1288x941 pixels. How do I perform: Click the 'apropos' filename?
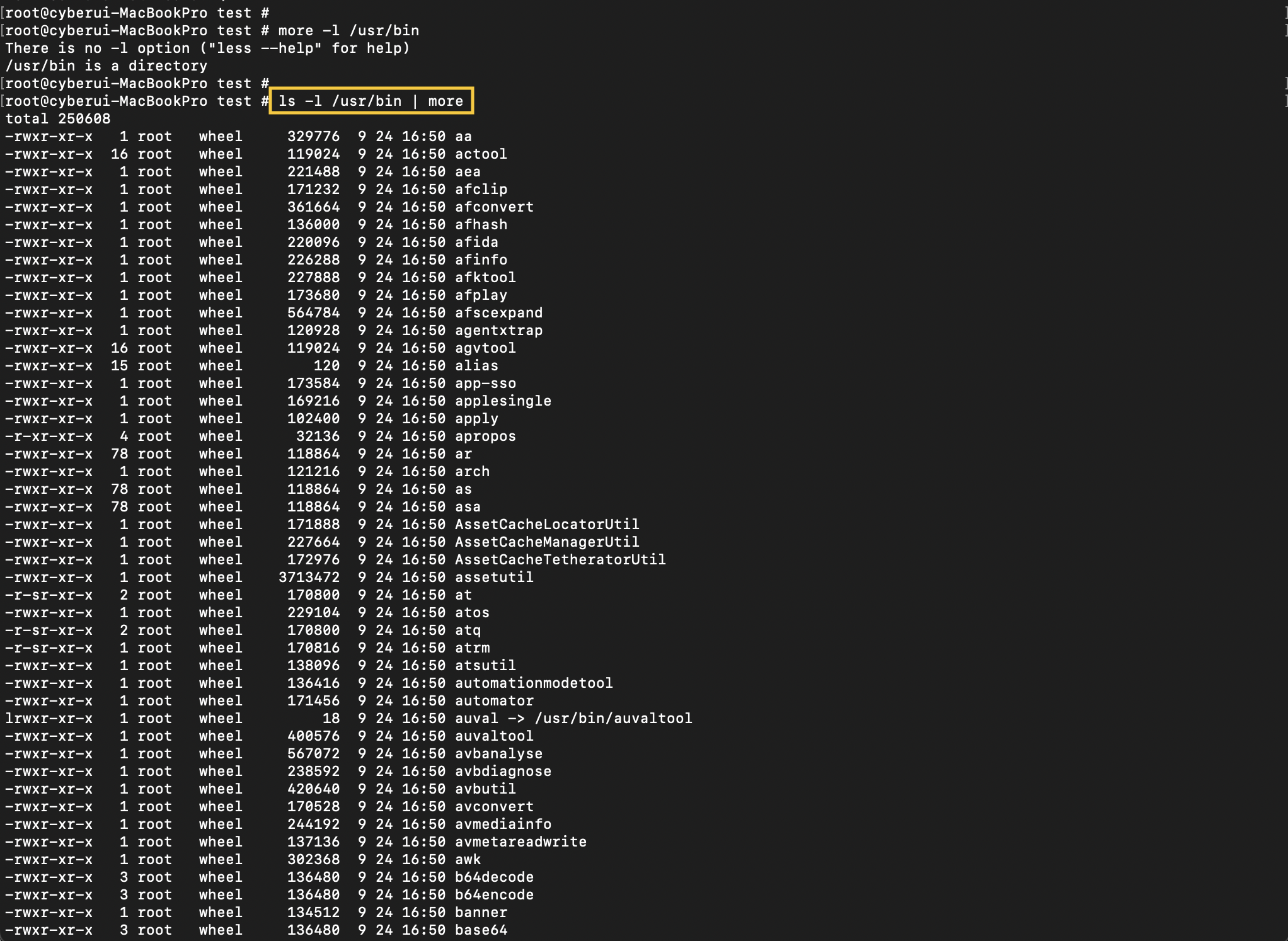point(485,436)
